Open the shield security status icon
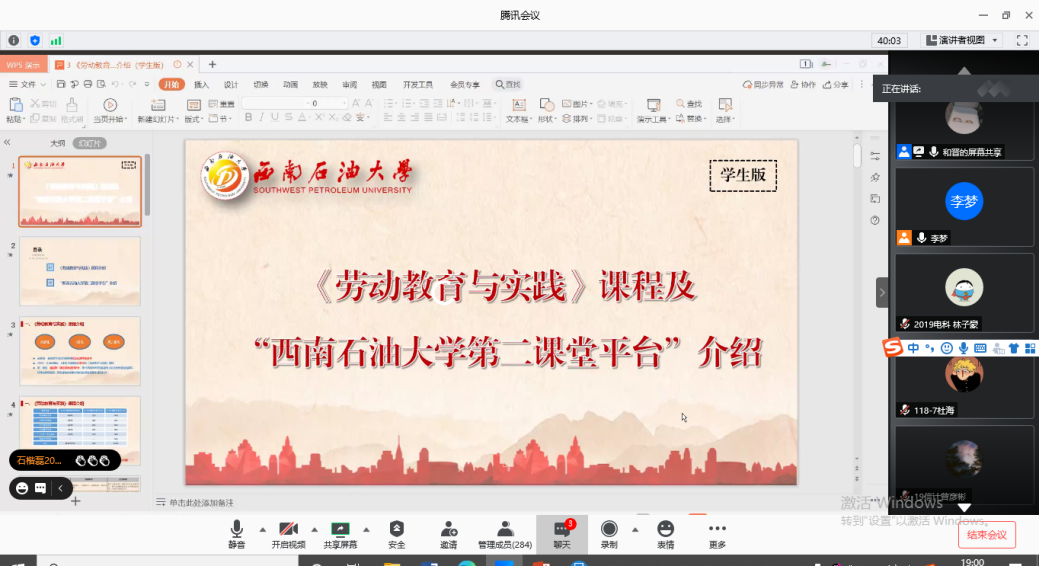The width and height of the screenshot is (1039, 566). pos(34,40)
